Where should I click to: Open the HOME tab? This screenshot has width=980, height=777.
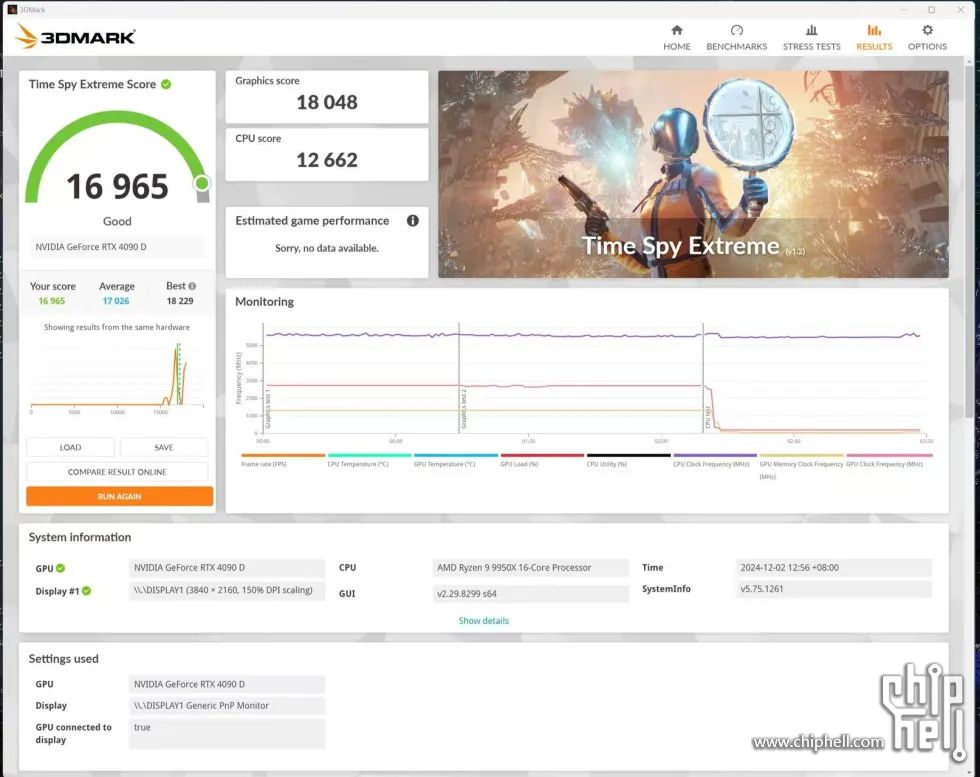pos(676,38)
